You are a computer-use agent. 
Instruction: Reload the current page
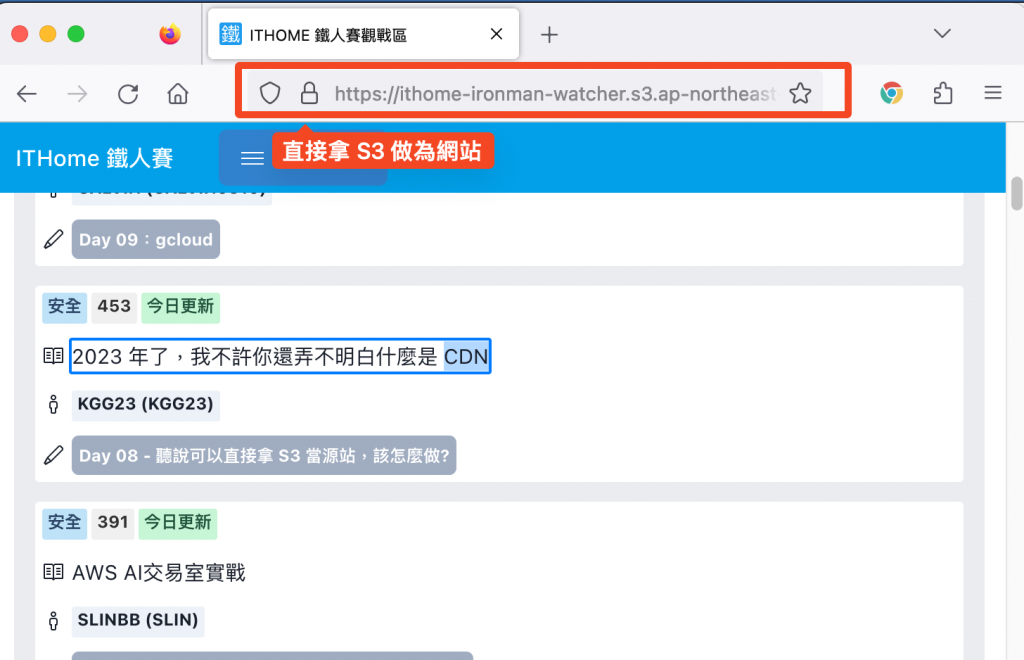[x=128, y=94]
